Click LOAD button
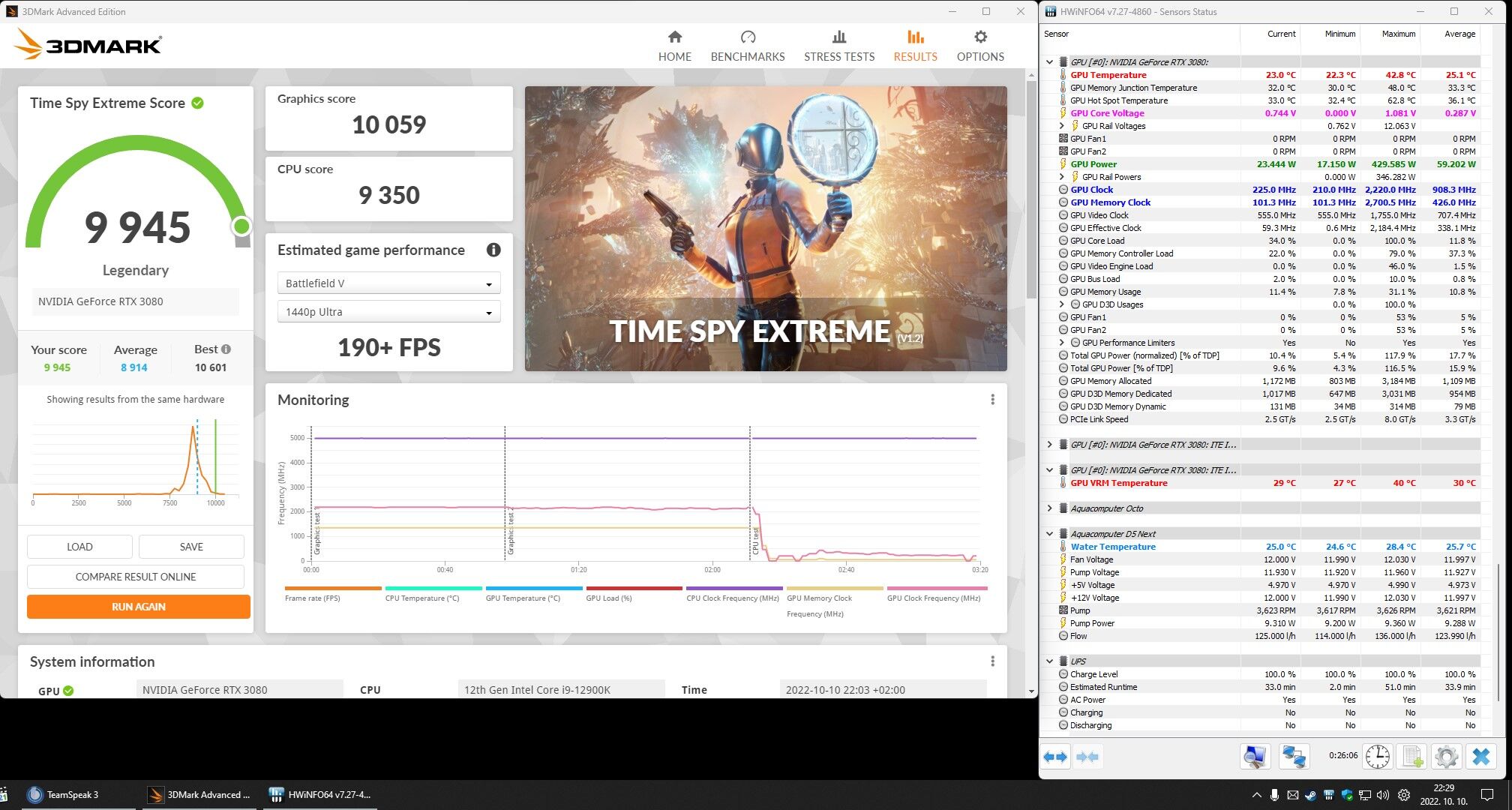1512x810 pixels. [79, 547]
